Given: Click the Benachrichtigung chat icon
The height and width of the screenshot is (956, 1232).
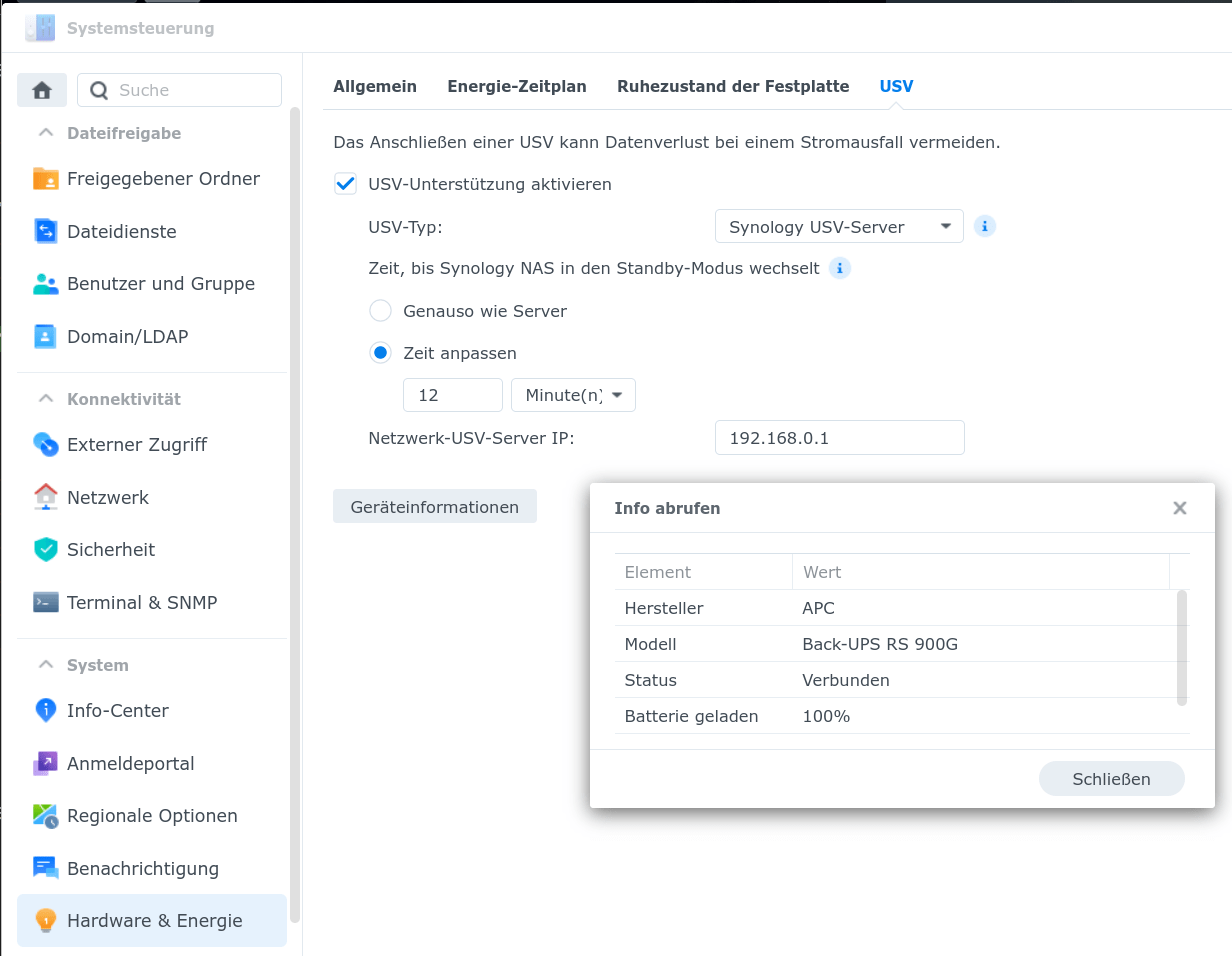Looking at the screenshot, I should [x=46, y=869].
